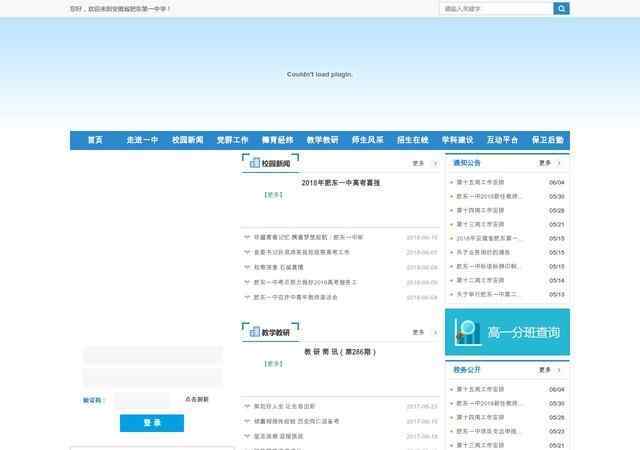Select 招生在线 in the navigation bar
Image resolution: width=640 pixels, height=450 pixels.
[x=412, y=140]
